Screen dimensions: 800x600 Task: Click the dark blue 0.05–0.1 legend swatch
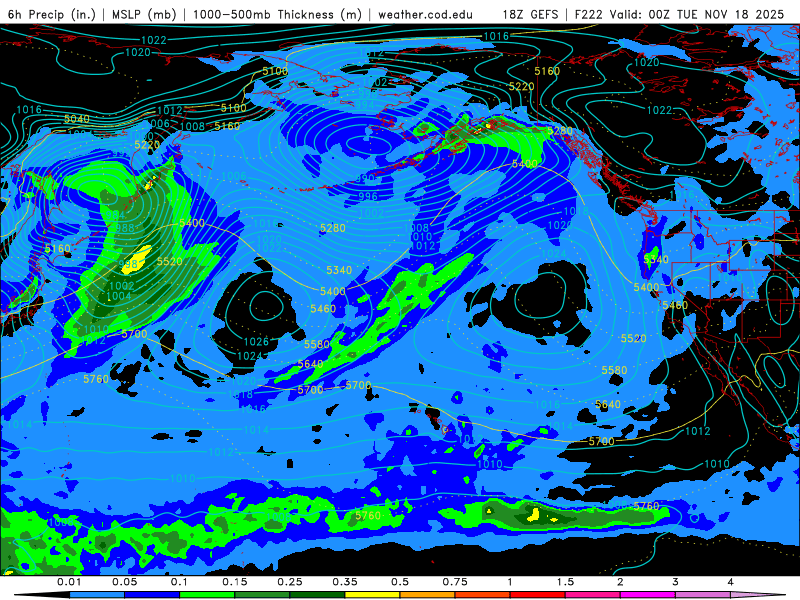[x=152, y=595]
